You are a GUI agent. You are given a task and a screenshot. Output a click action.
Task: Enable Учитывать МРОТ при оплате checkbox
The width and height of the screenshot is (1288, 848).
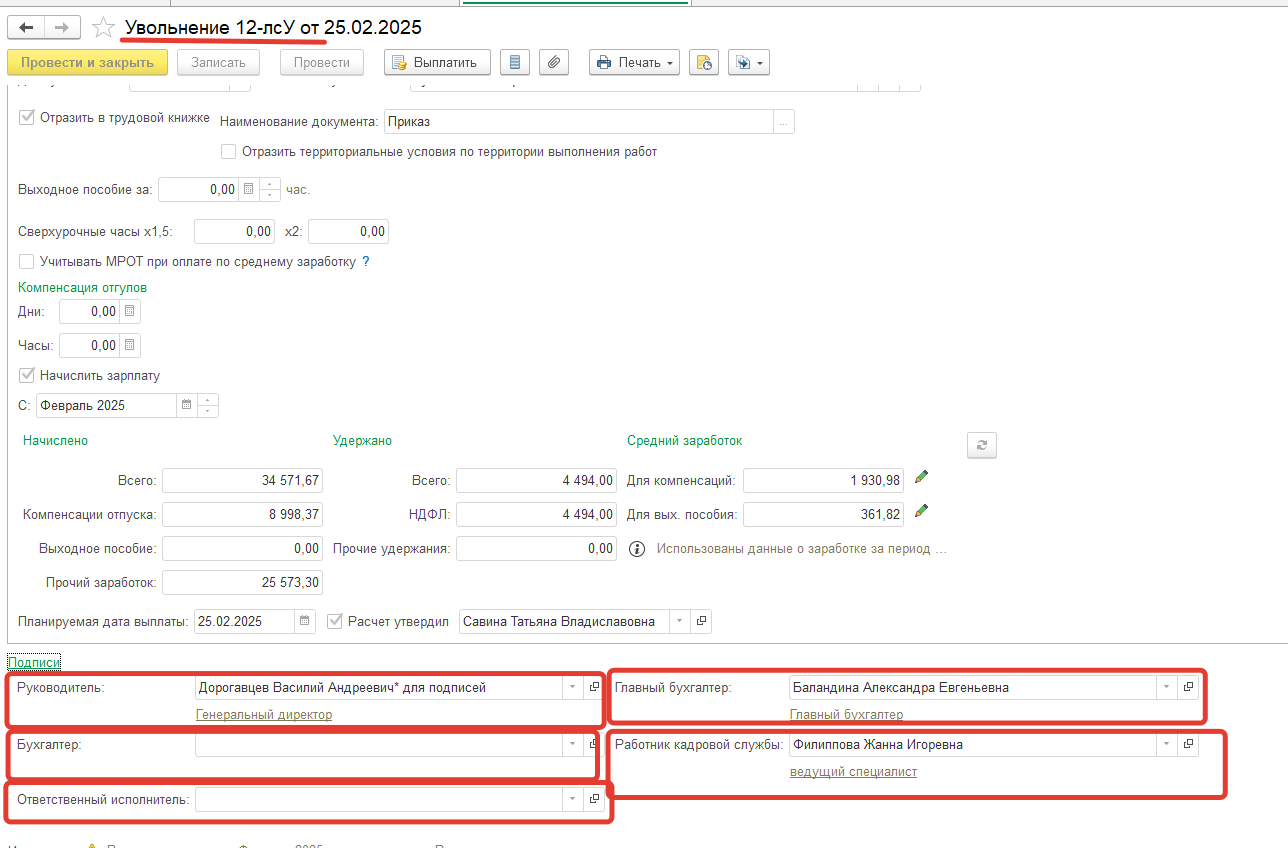click(27, 262)
